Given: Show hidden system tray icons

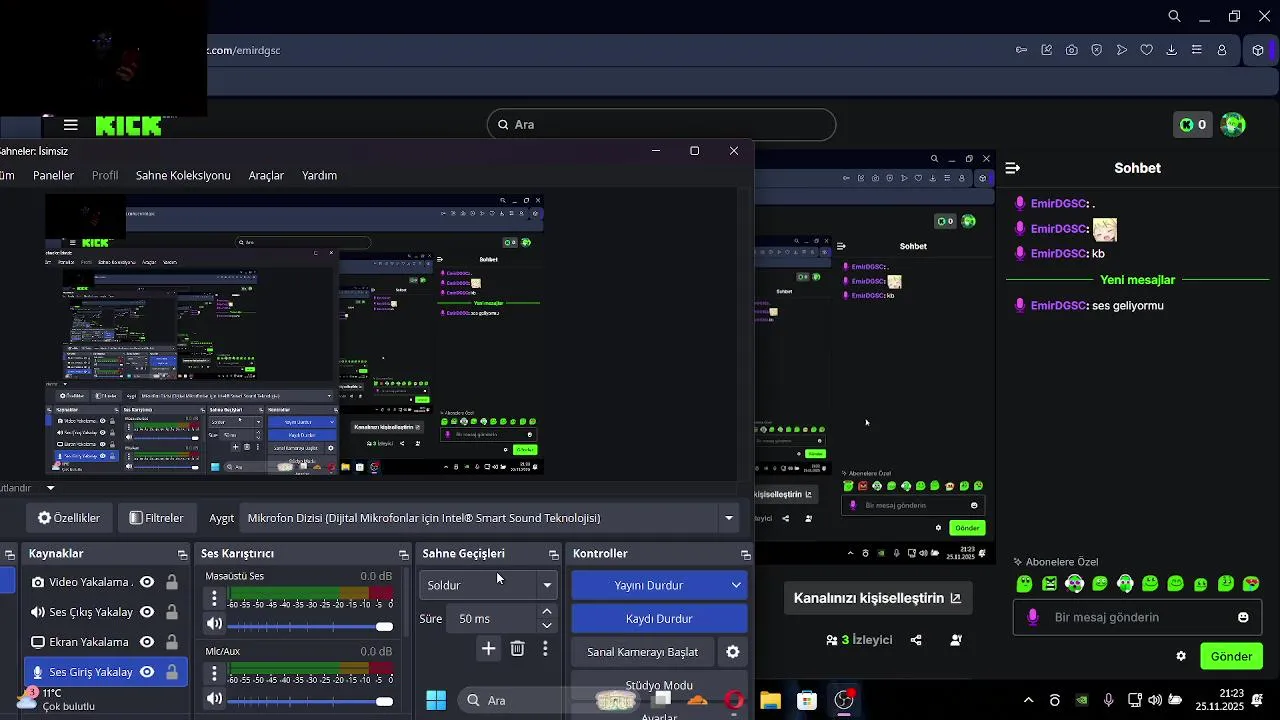Looking at the screenshot, I should pos(1028,700).
